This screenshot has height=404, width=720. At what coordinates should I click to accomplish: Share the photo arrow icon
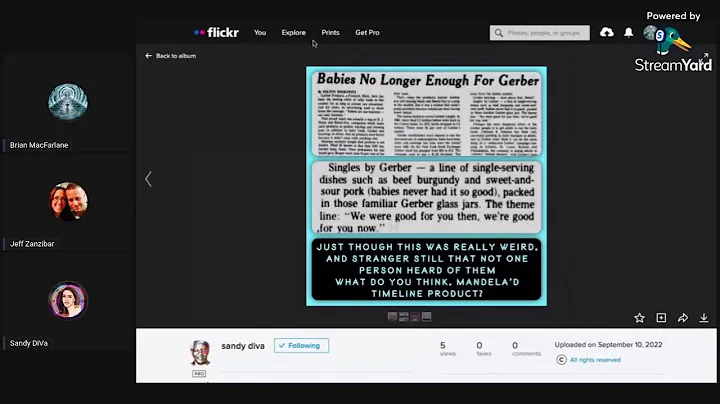click(x=683, y=318)
